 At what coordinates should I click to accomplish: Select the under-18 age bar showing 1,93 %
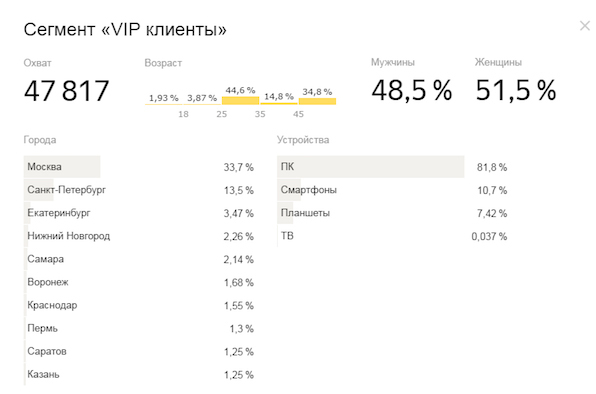[x=163, y=104]
